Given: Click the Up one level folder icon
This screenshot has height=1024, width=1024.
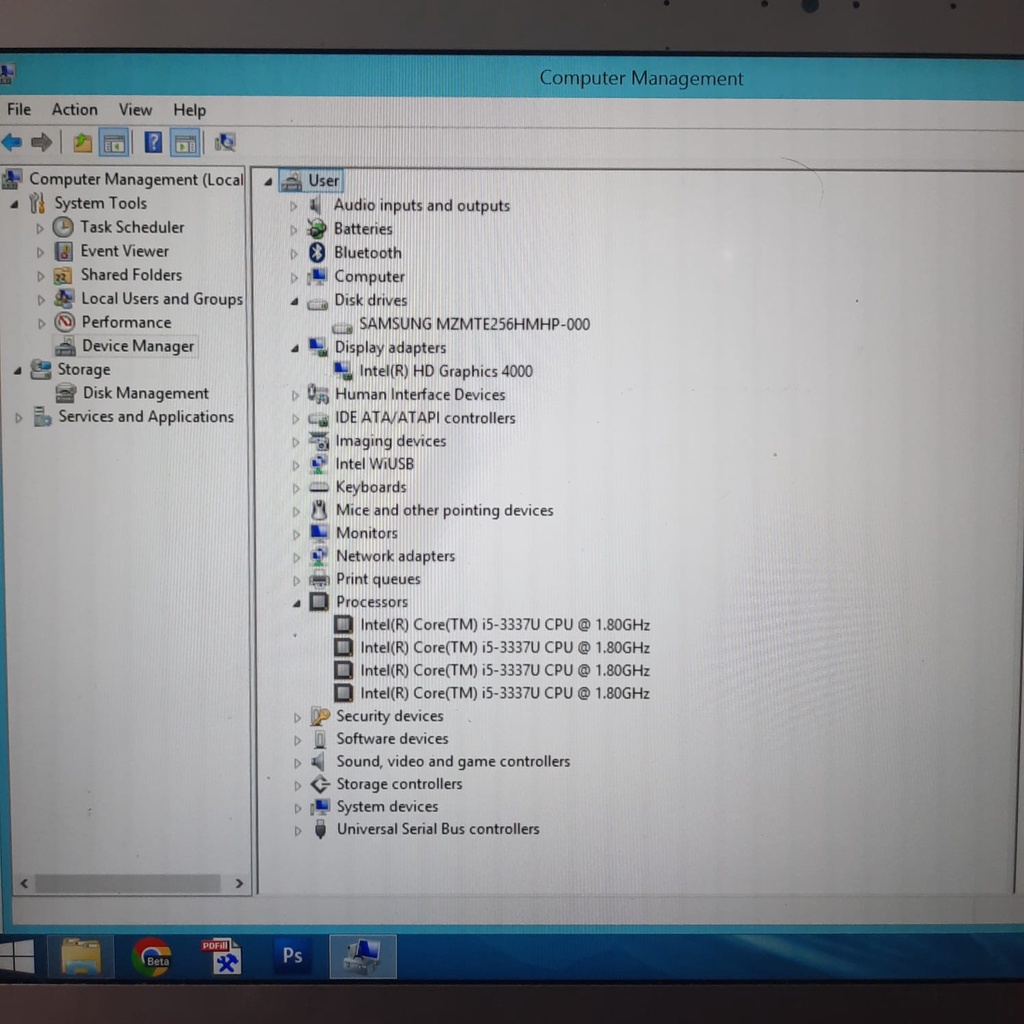Looking at the screenshot, I should [x=82, y=142].
